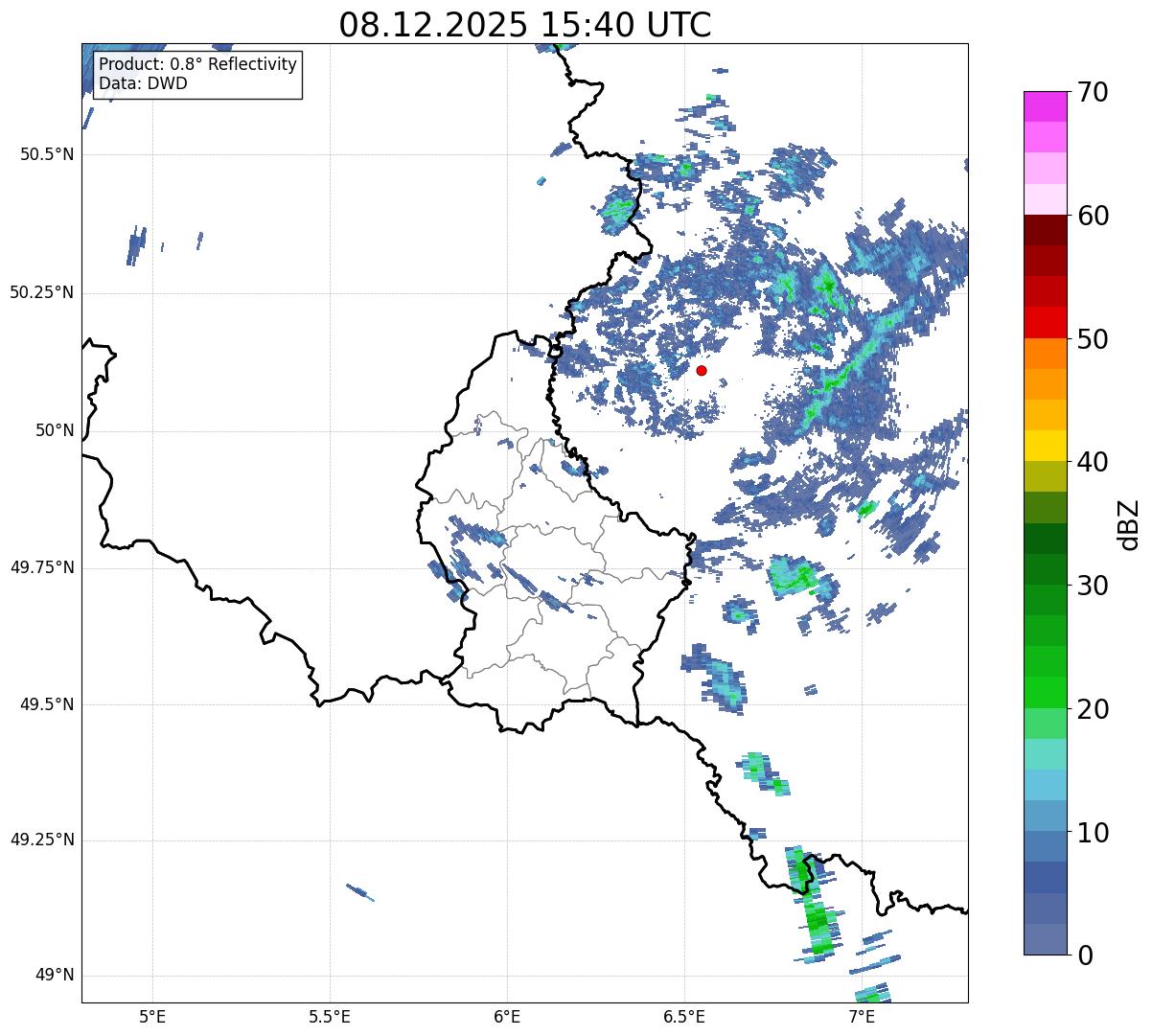Image resolution: width=1152 pixels, height=1036 pixels.
Task: Click the 0 tick label on colorbar
Action: tap(1083, 955)
